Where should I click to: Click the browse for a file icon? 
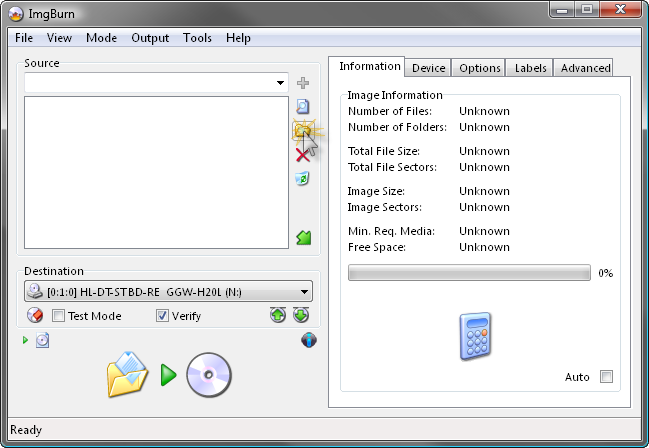[303, 106]
